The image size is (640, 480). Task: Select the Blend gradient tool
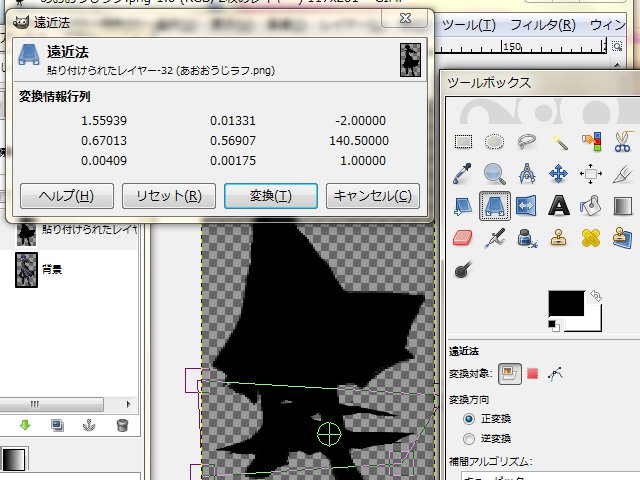pos(623,206)
